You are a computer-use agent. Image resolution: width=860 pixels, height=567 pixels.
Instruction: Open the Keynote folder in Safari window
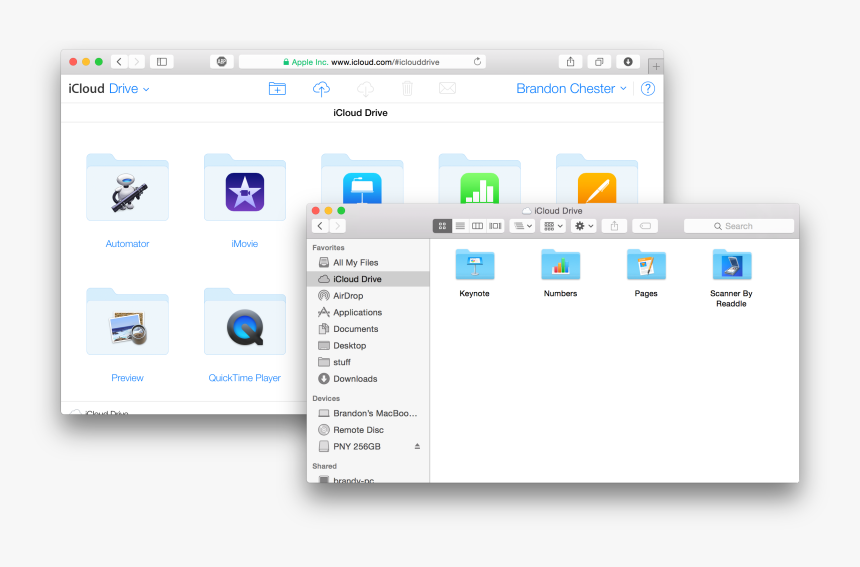click(x=362, y=179)
